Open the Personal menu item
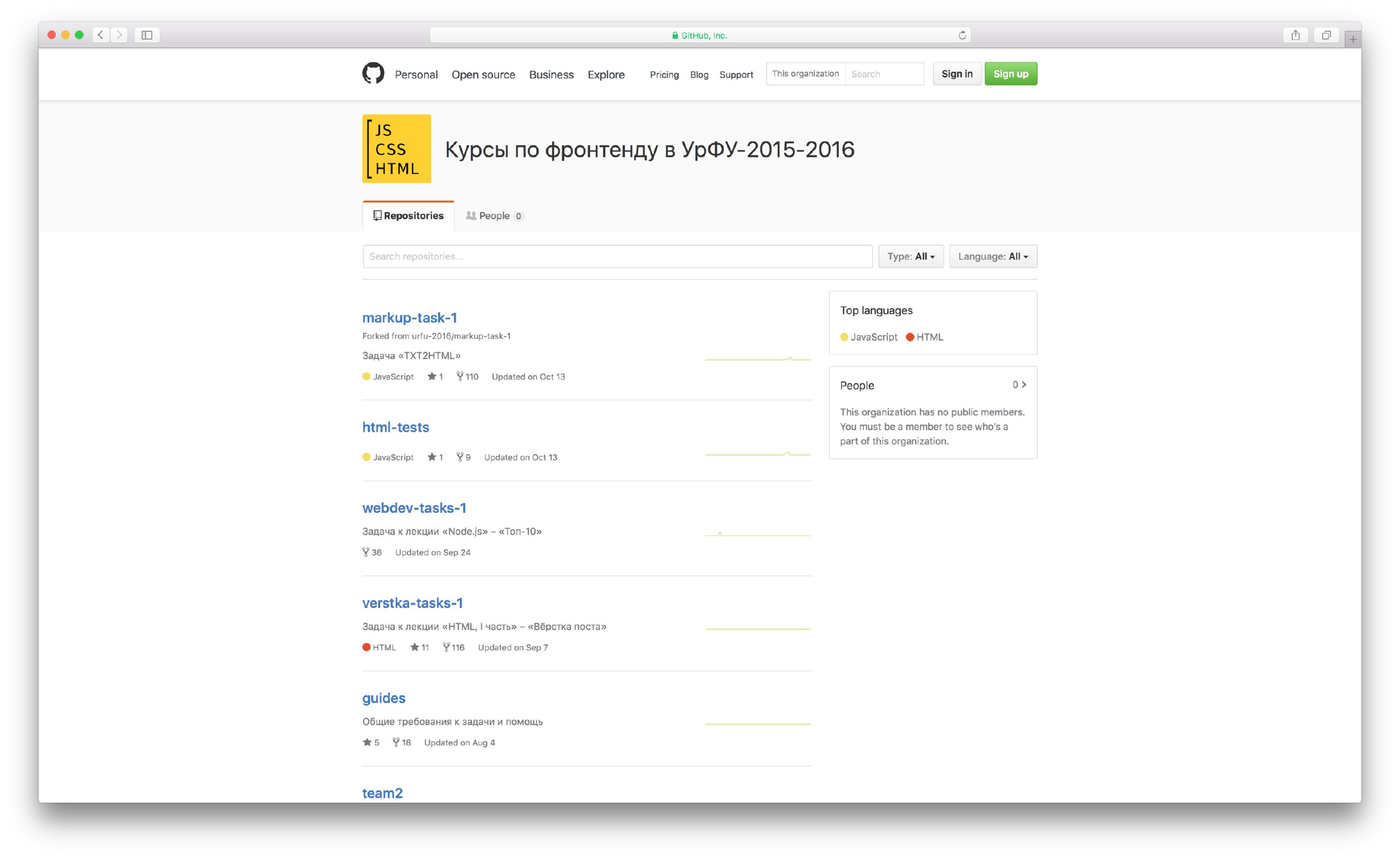The height and width of the screenshot is (858, 1400). click(x=416, y=74)
